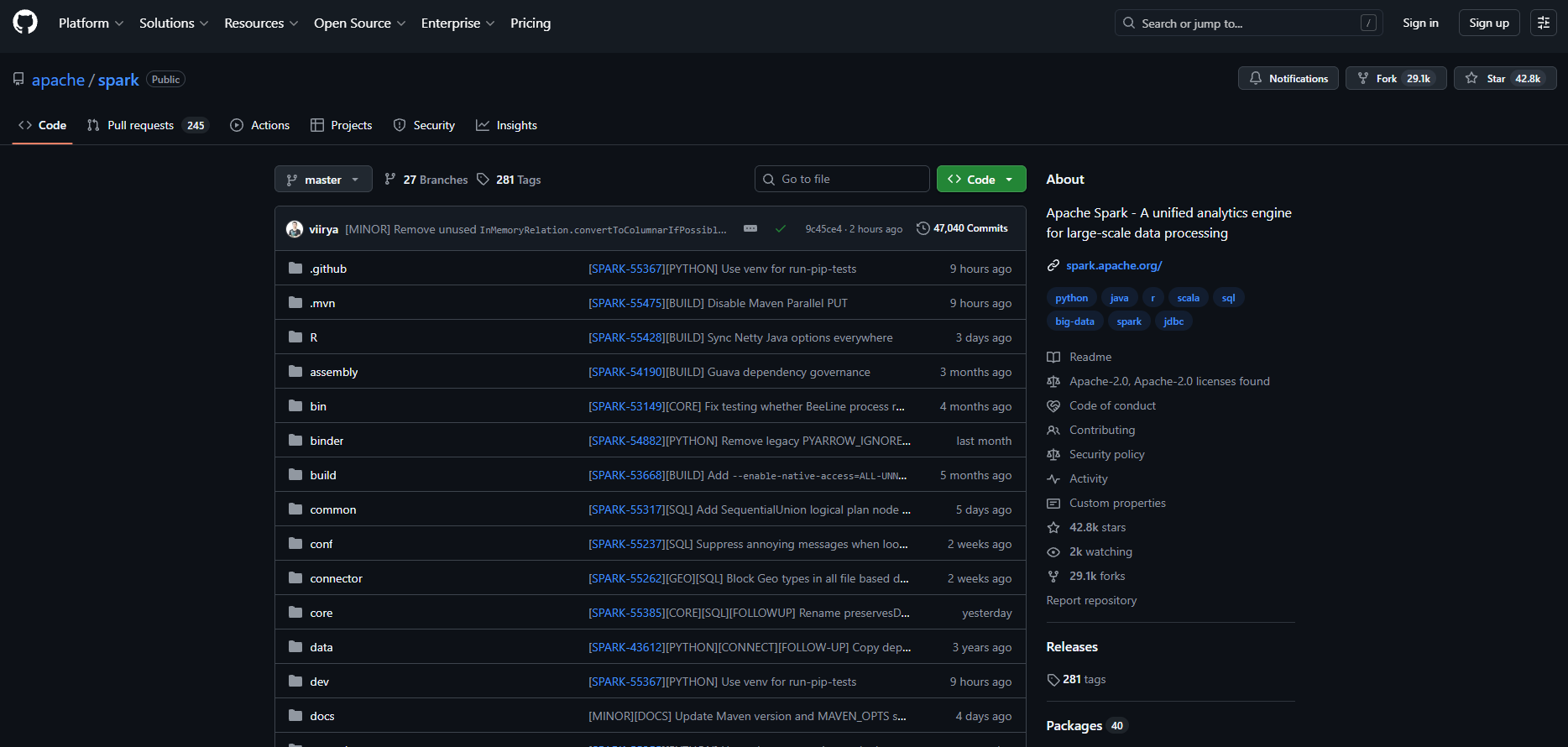
Task: Click the Contributing people icon
Action: [x=1053, y=430]
